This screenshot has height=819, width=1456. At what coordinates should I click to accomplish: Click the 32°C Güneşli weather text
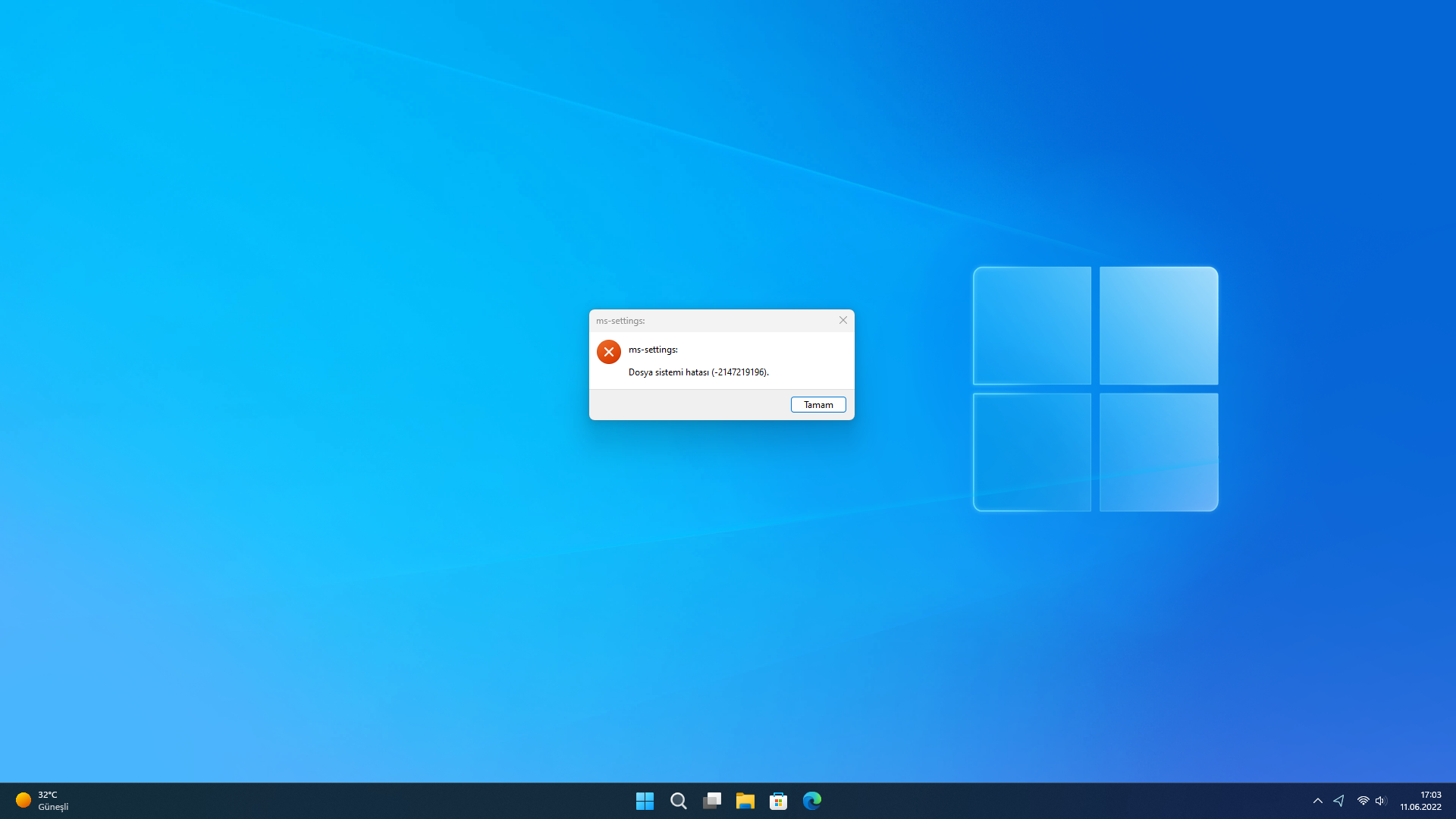coord(53,801)
